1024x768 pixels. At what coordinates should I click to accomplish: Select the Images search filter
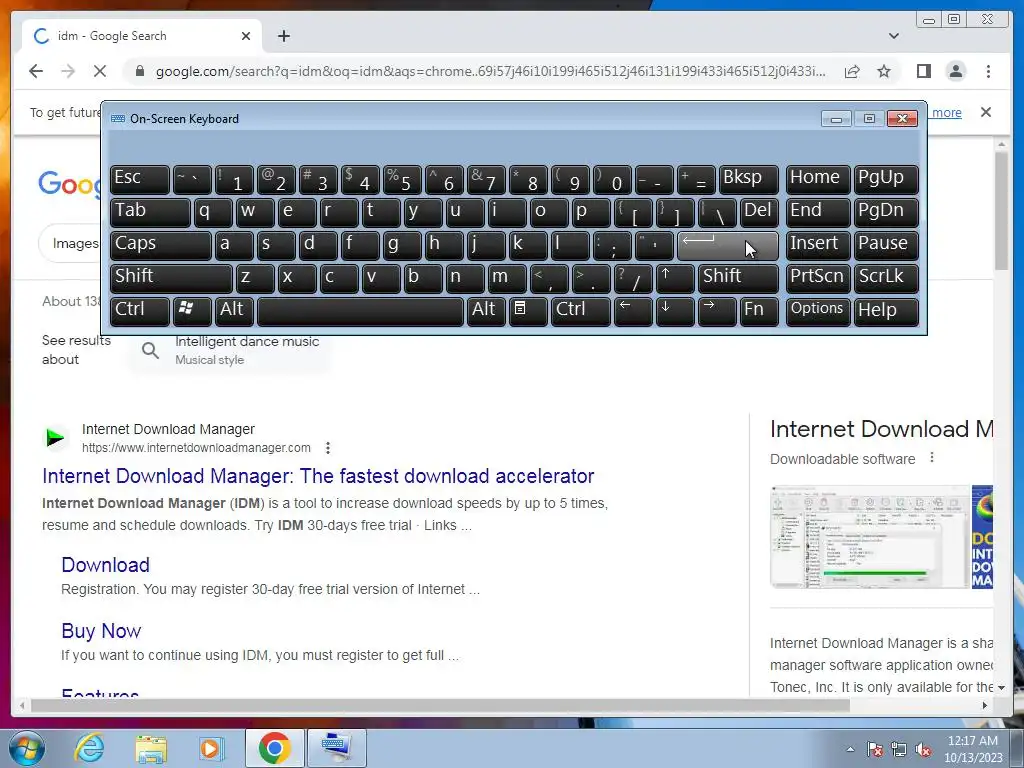(74, 244)
